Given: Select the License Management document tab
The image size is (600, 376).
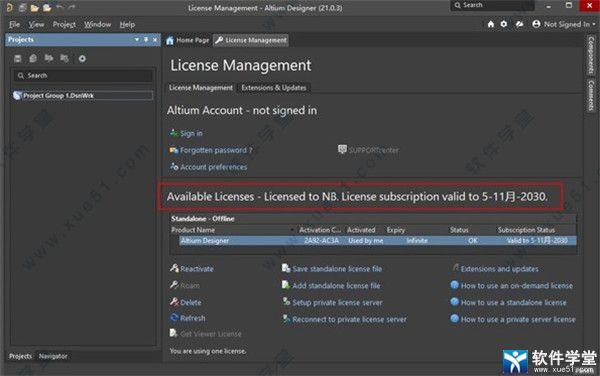Looking at the screenshot, I should pyautogui.click(x=251, y=40).
